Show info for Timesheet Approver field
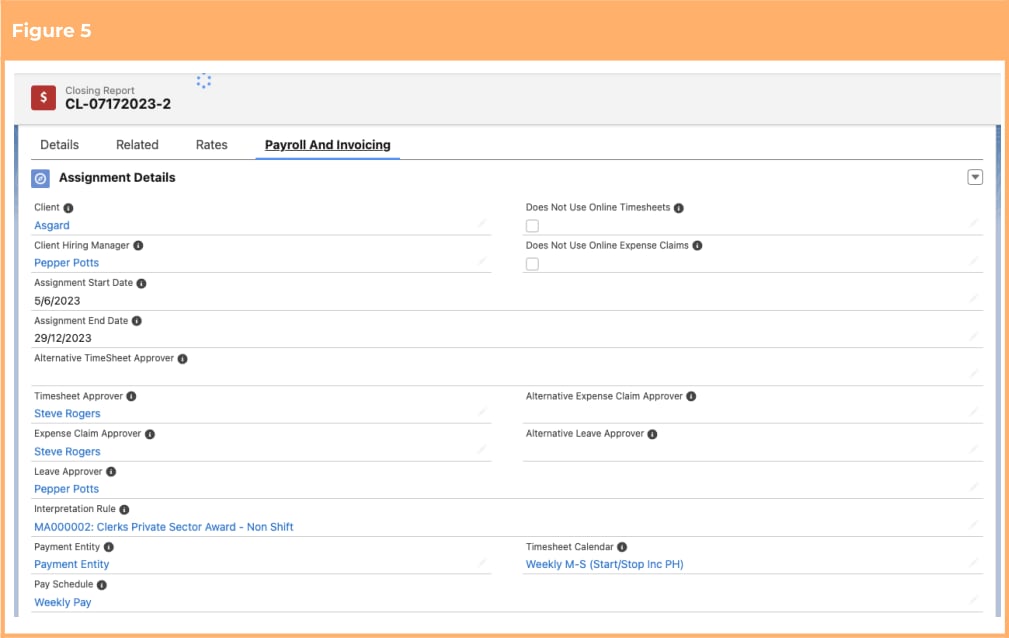1009x638 pixels. point(131,397)
